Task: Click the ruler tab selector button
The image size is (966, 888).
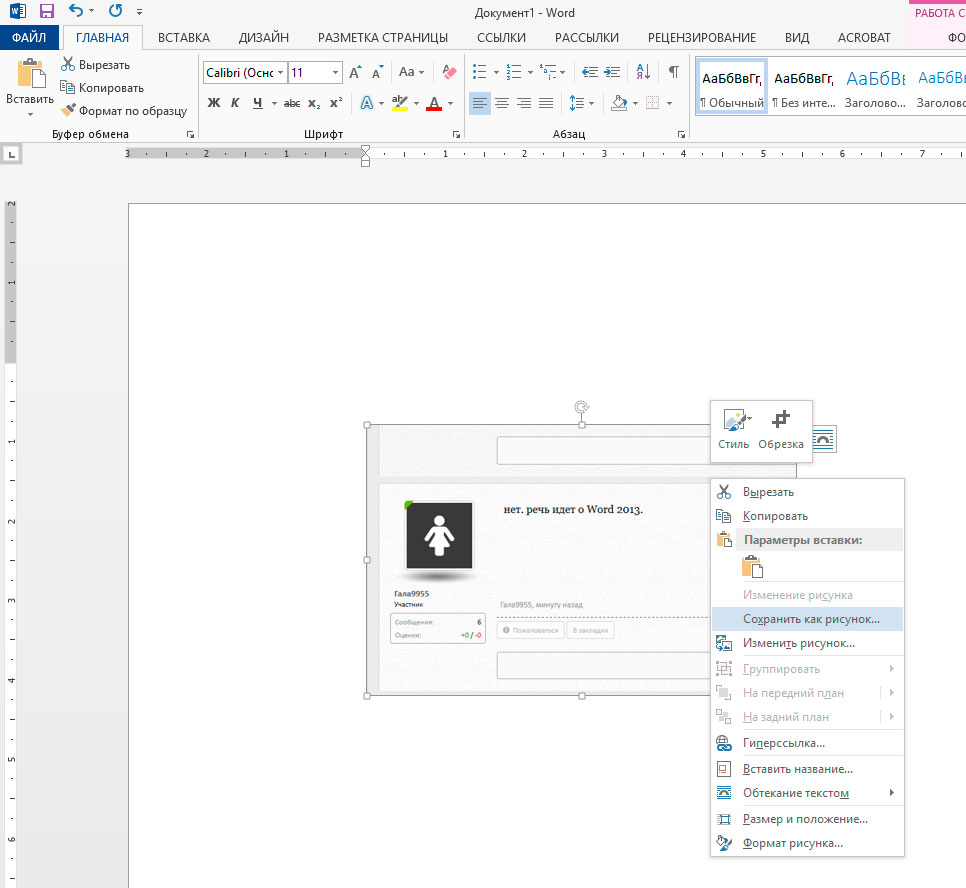Action: [11, 154]
